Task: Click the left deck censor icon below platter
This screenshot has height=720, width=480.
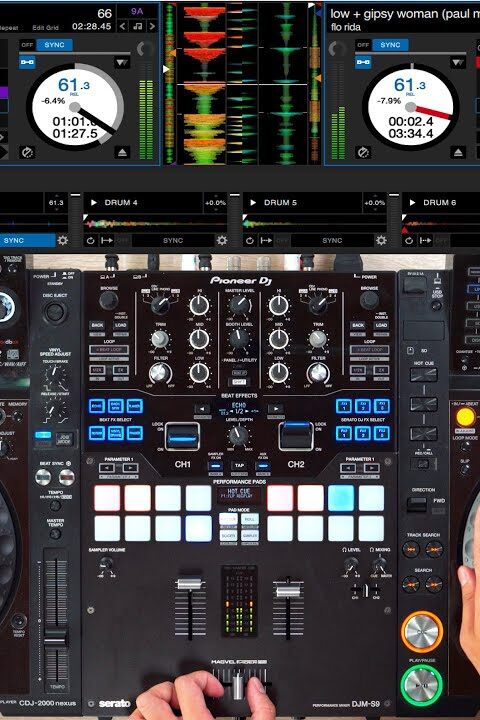Action: coord(27,152)
